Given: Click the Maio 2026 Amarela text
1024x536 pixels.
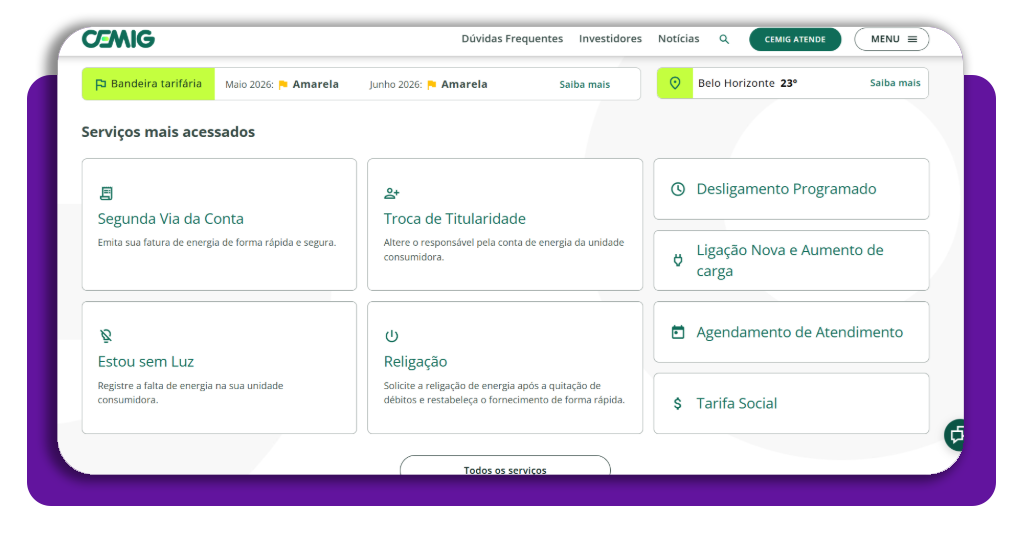Looking at the screenshot, I should point(281,84).
